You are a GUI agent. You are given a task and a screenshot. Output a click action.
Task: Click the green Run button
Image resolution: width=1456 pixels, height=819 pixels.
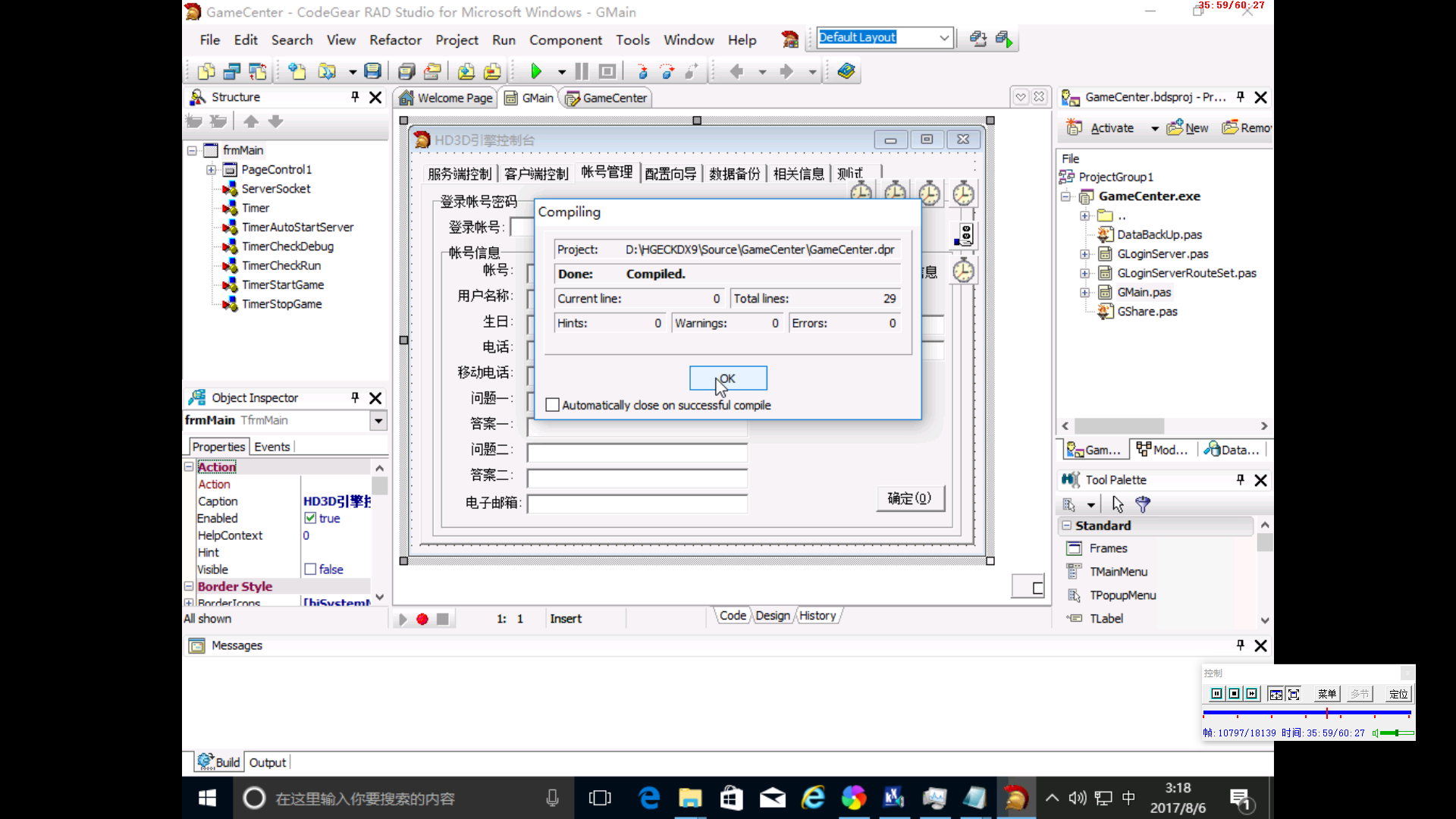(x=536, y=71)
